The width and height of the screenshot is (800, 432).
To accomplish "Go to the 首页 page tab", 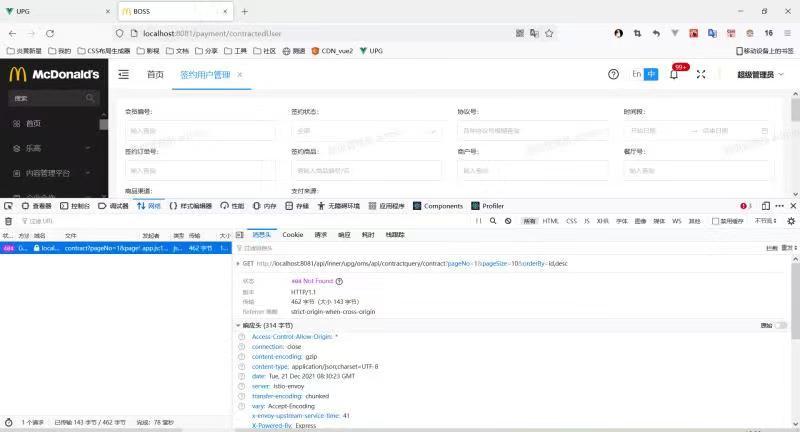I will pyautogui.click(x=155, y=75).
